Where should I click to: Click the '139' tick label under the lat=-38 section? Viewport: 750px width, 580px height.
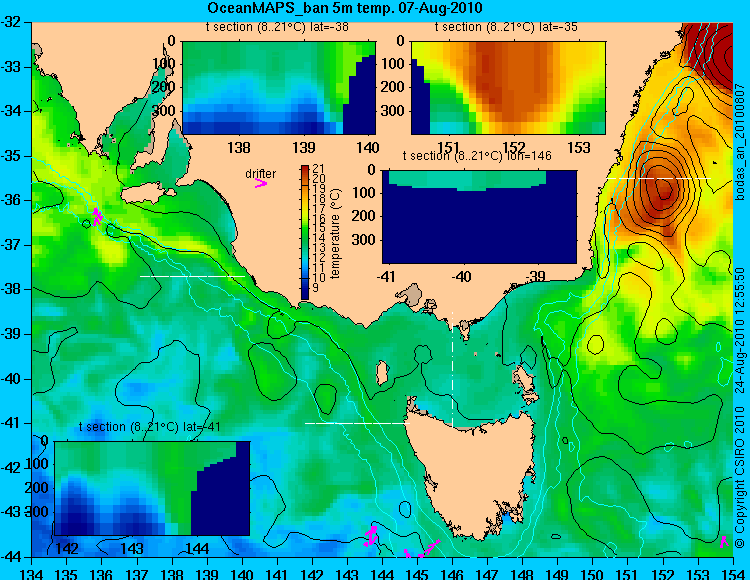tap(304, 147)
